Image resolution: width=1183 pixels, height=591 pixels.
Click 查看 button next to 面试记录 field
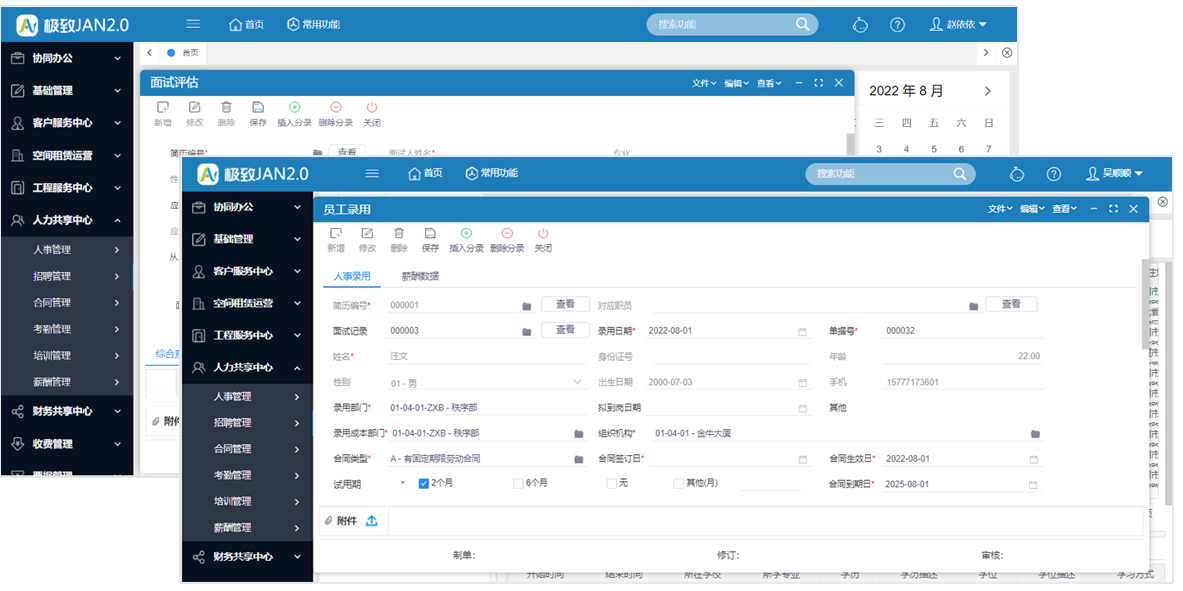coord(565,330)
